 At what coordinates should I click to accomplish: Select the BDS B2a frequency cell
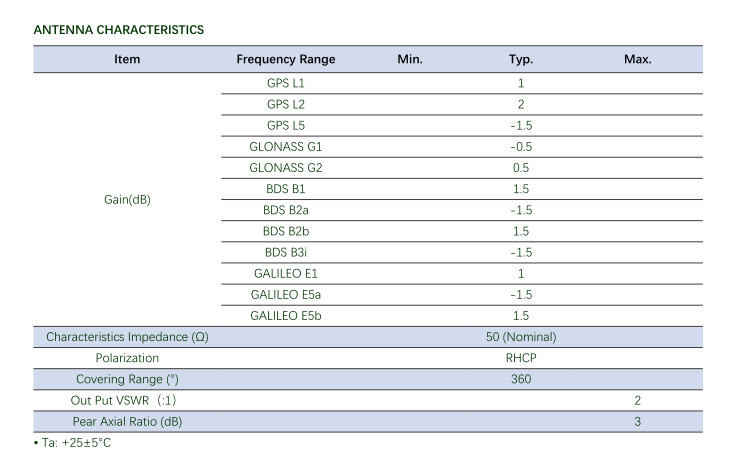pyautogui.click(x=285, y=210)
